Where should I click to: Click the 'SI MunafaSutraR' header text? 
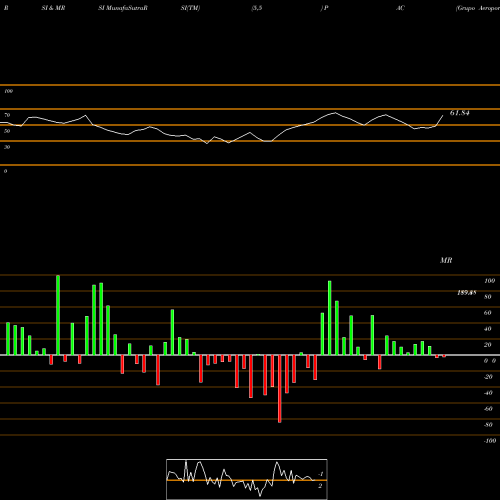point(123,8)
